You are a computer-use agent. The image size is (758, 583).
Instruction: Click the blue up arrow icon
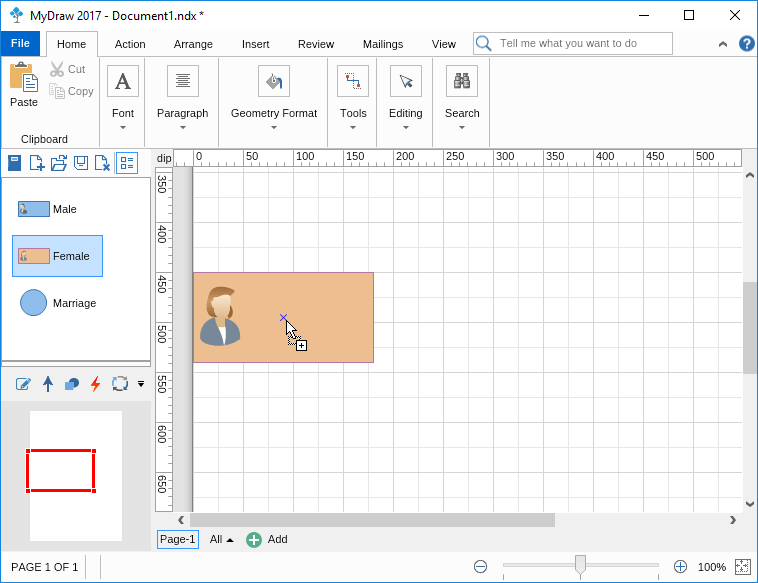[47, 384]
